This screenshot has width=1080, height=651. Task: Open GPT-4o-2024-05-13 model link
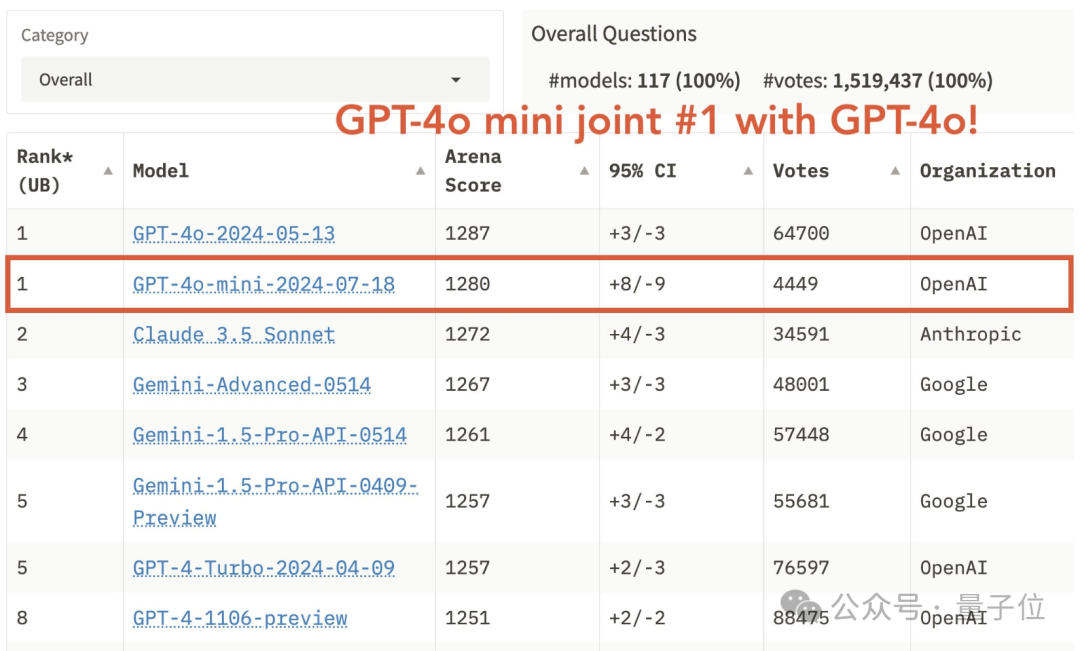coord(233,234)
